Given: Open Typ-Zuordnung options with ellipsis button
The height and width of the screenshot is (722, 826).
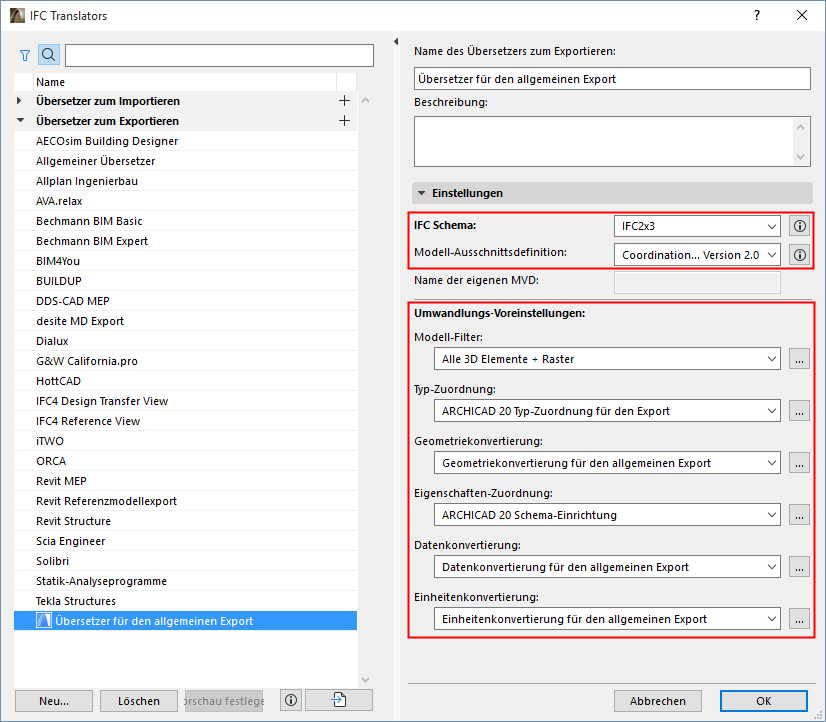Looking at the screenshot, I should [799, 411].
